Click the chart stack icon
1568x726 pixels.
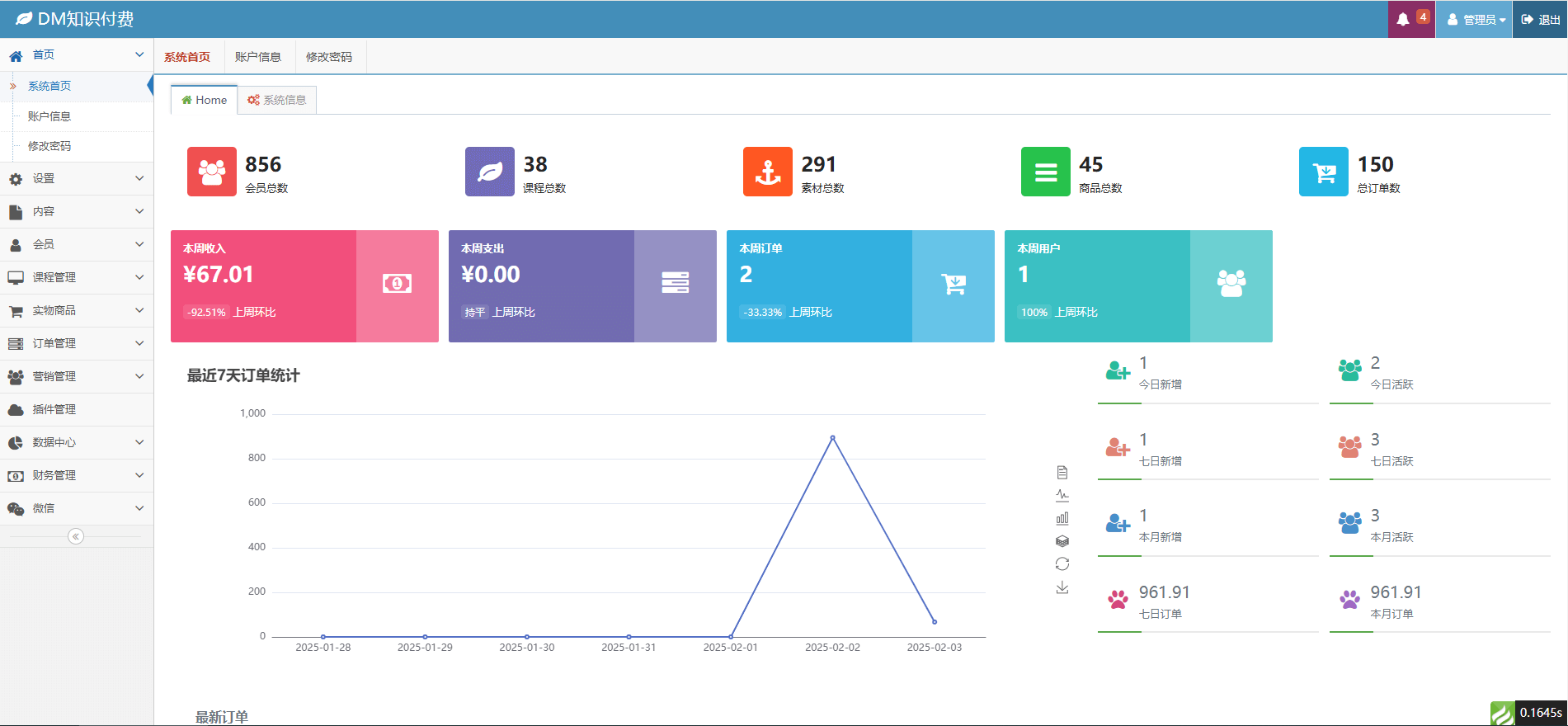click(1062, 541)
